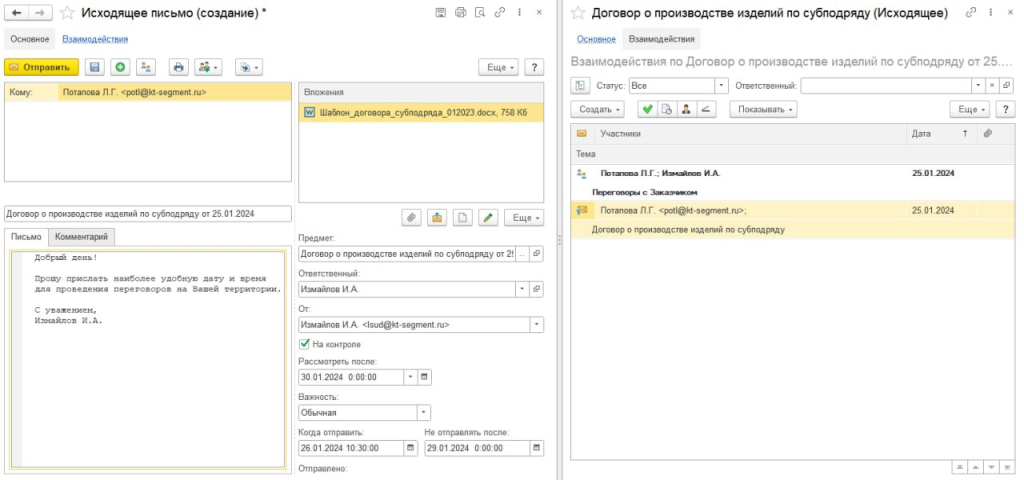
Task: Expand the 'Важность' dropdown
Action: coord(423,411)
